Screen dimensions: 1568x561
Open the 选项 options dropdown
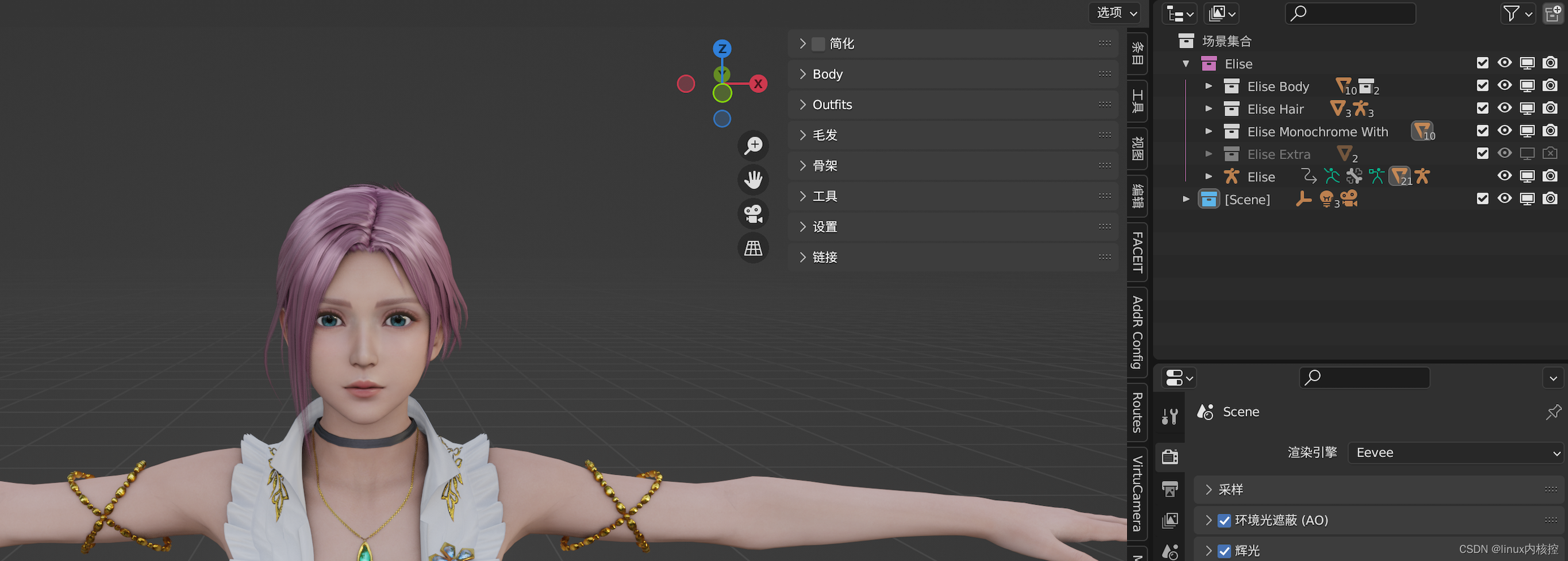[x=1115, y=13]
